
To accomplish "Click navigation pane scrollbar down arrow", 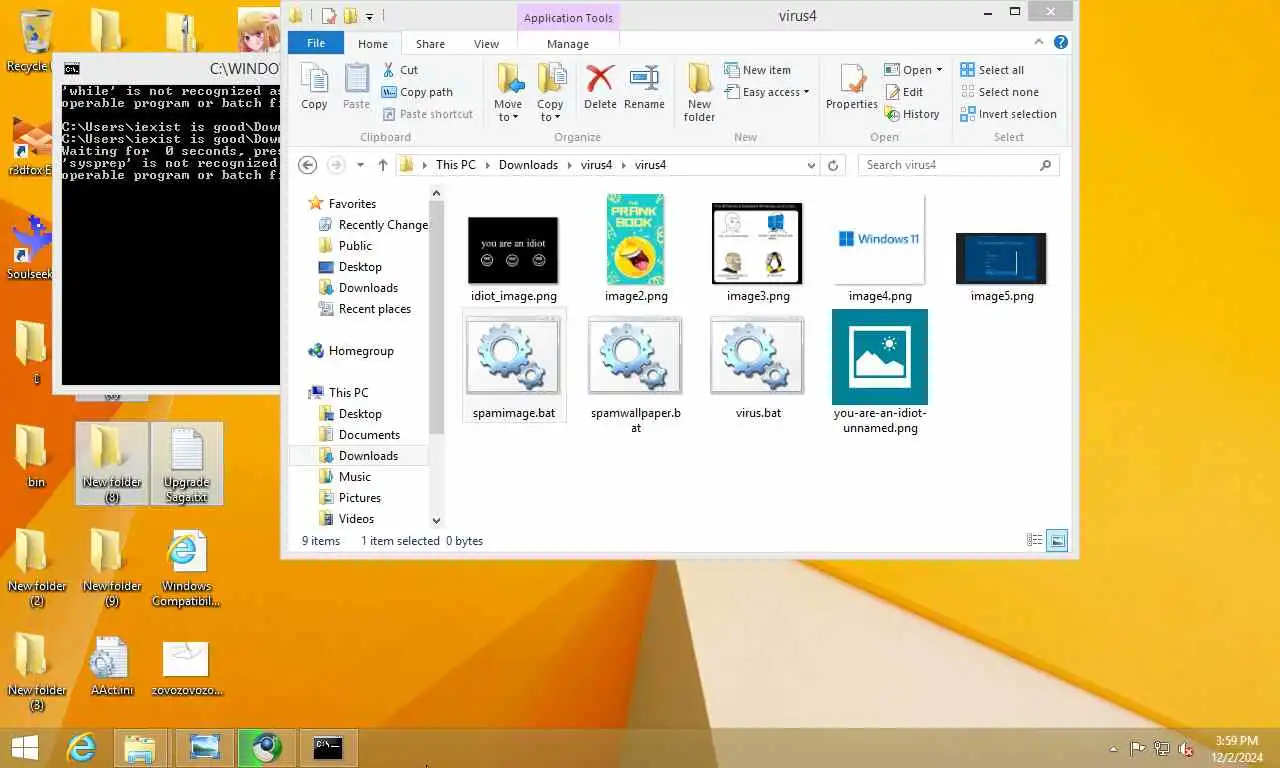I will tap(436, 520).
